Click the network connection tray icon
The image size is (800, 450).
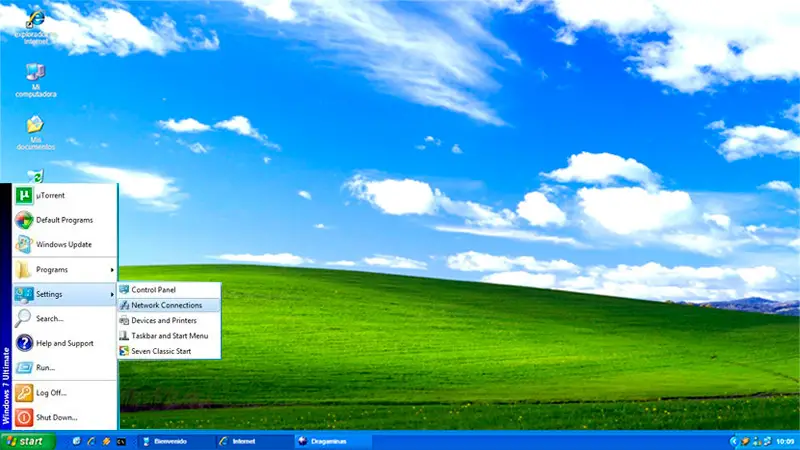click(767, 441)
